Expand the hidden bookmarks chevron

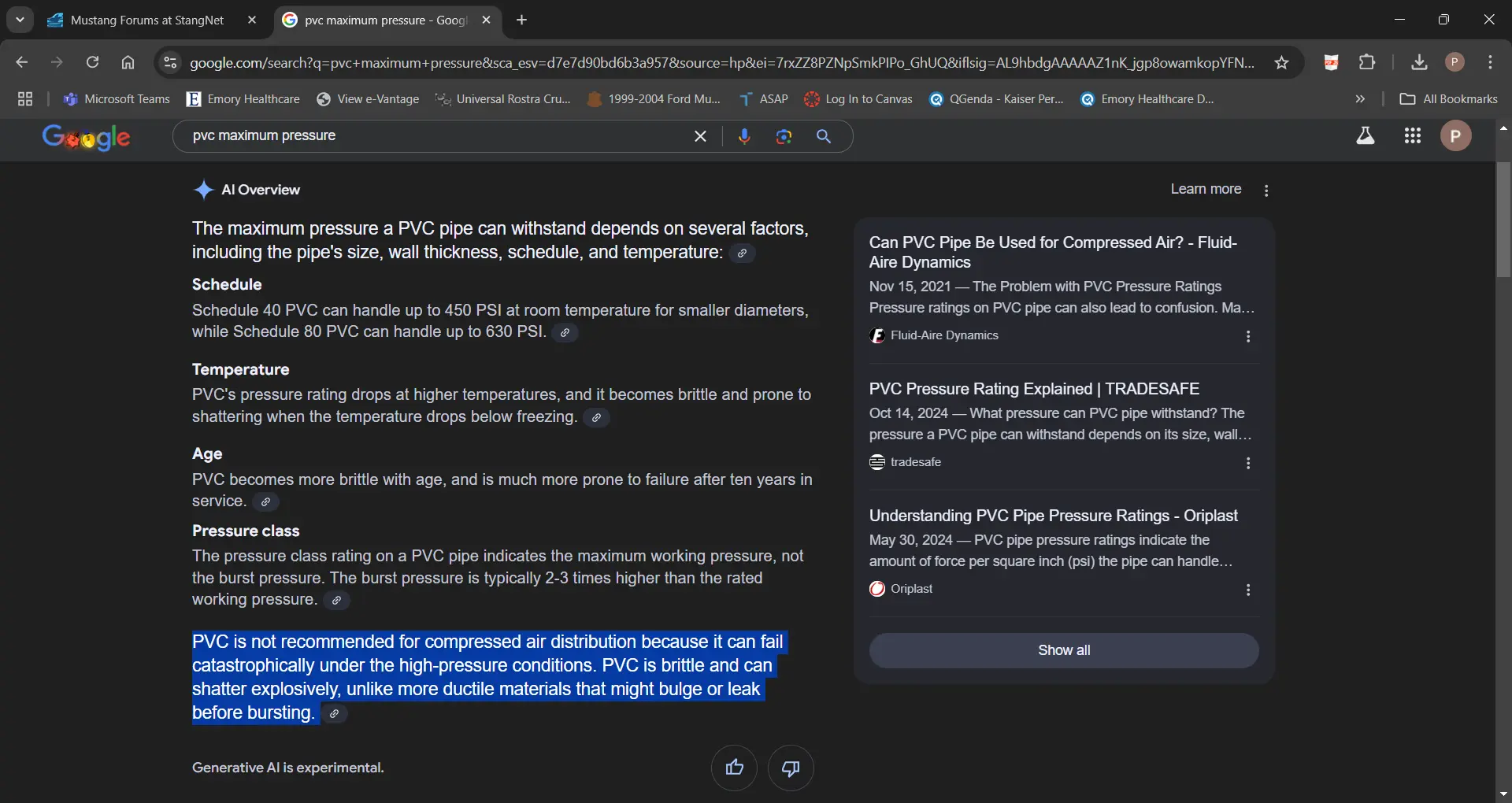[x=1360, y=98]
